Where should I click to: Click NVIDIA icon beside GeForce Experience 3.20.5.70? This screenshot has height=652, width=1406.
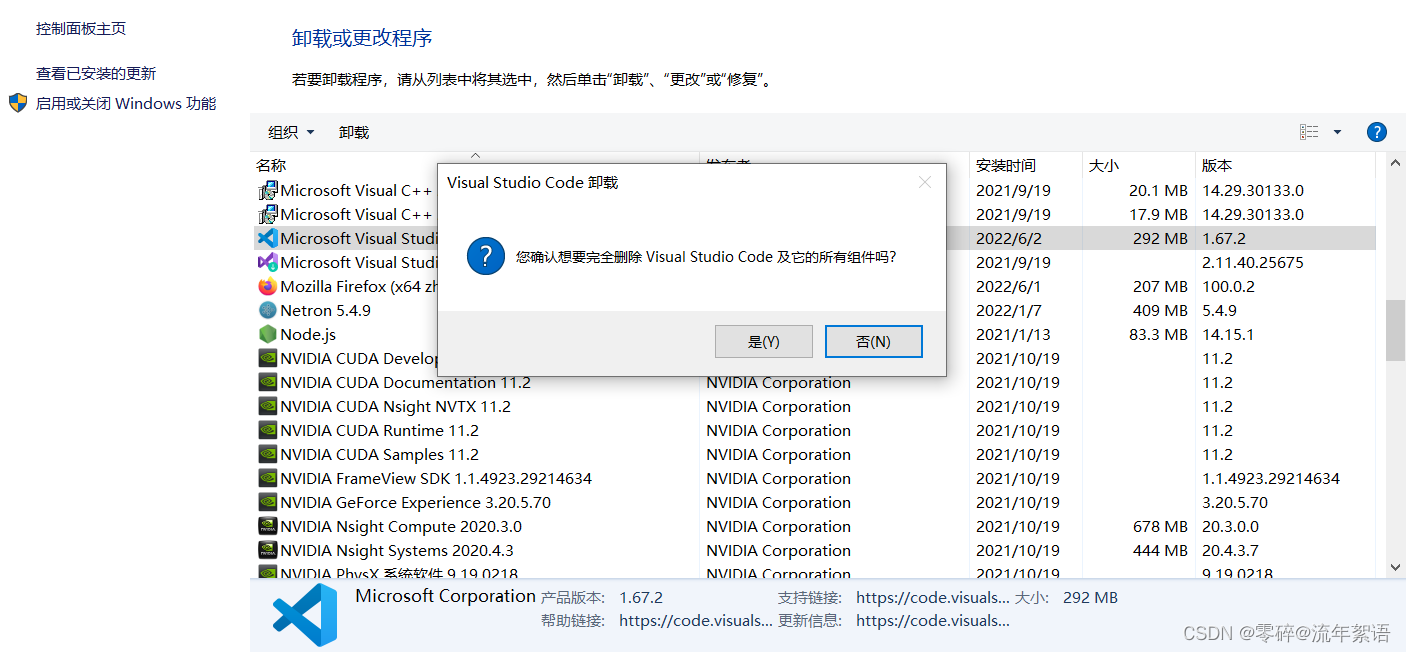(267, 502)
